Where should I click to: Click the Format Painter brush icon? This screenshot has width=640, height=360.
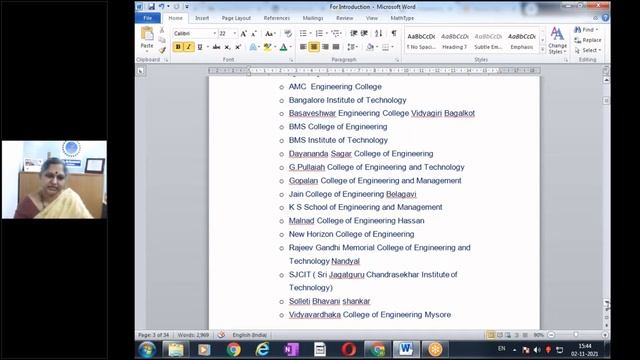162,50
